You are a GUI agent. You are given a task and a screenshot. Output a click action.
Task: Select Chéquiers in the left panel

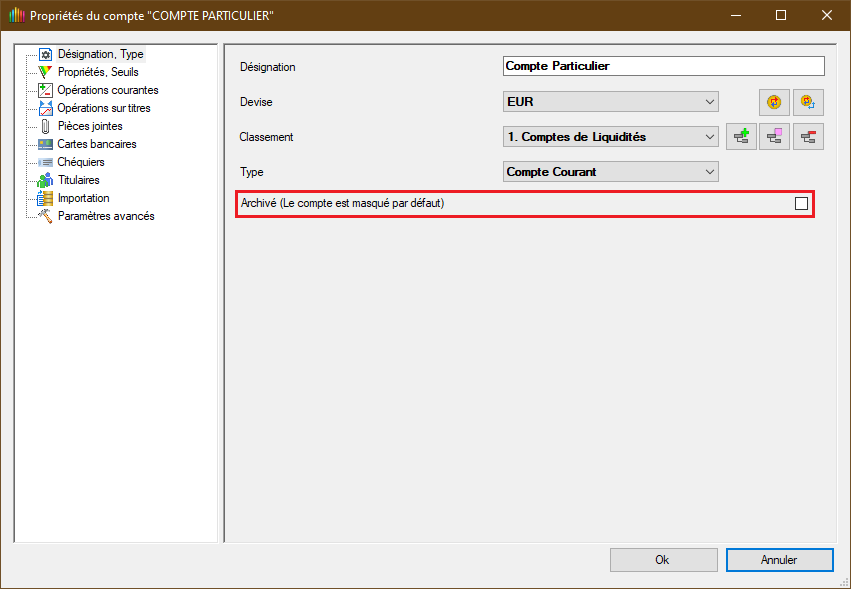80,162
